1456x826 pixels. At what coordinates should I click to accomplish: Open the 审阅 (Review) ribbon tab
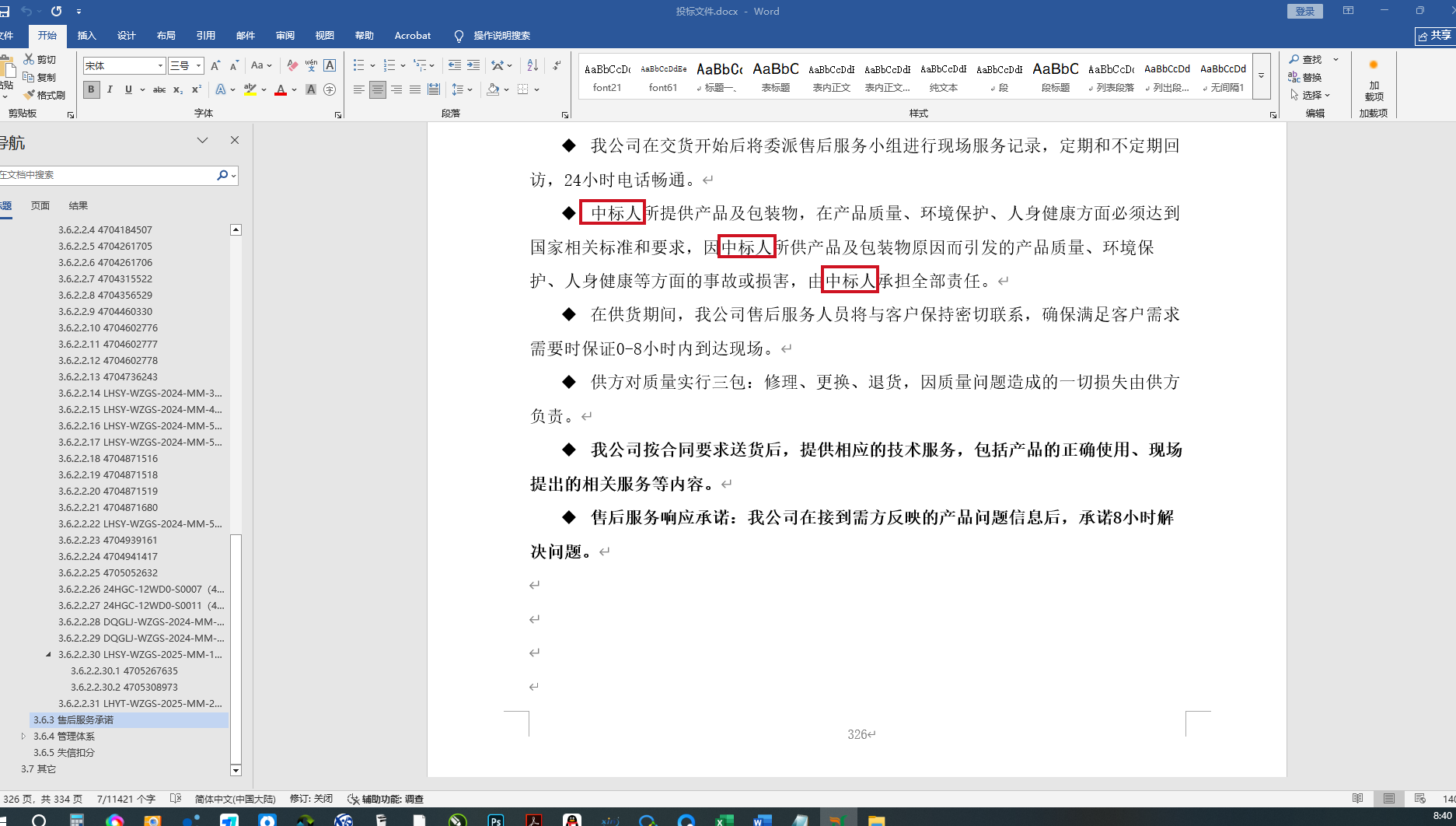coord(285,36)
